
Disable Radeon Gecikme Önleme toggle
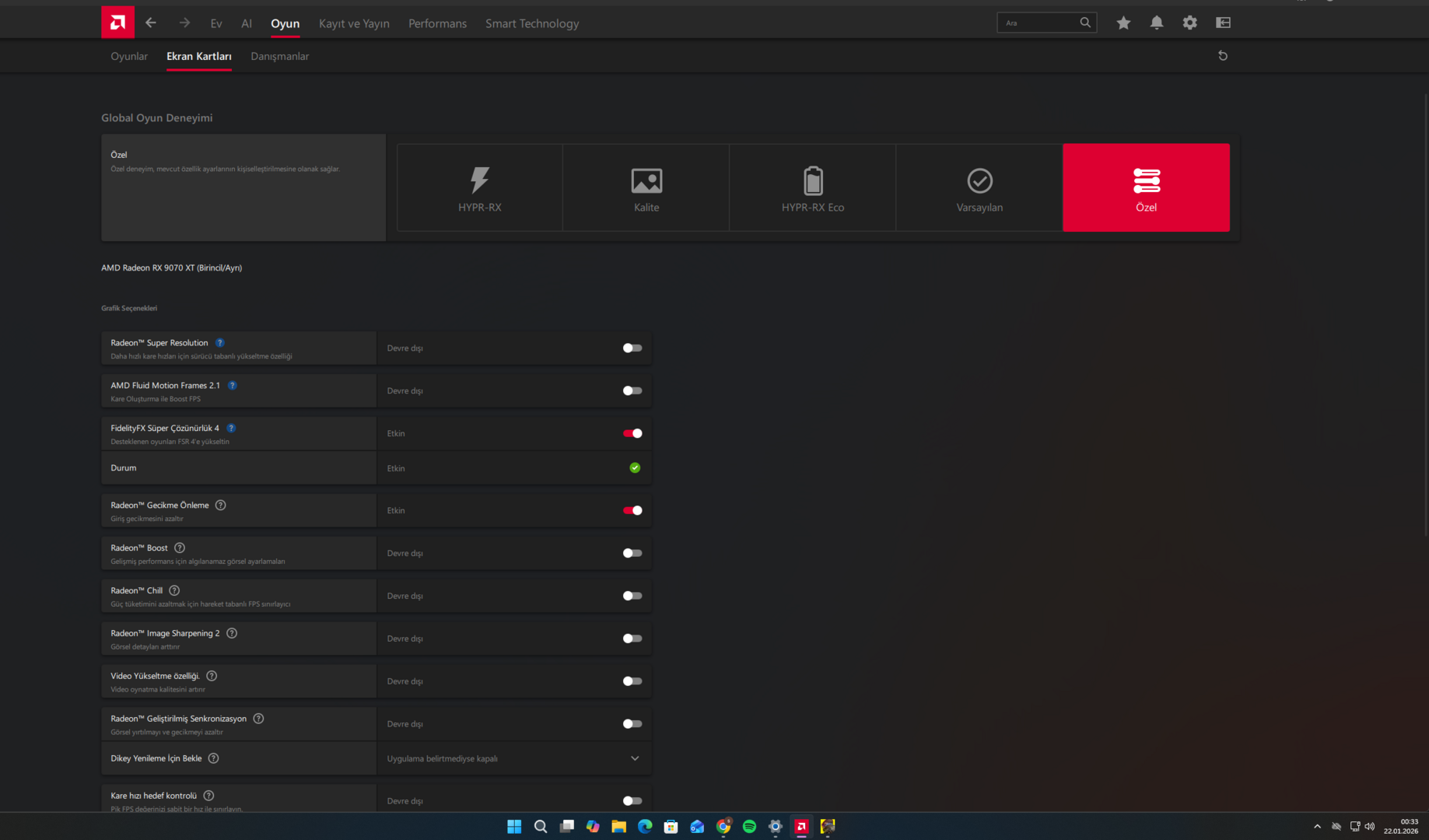pyautogui.click(x=632, y=510)
